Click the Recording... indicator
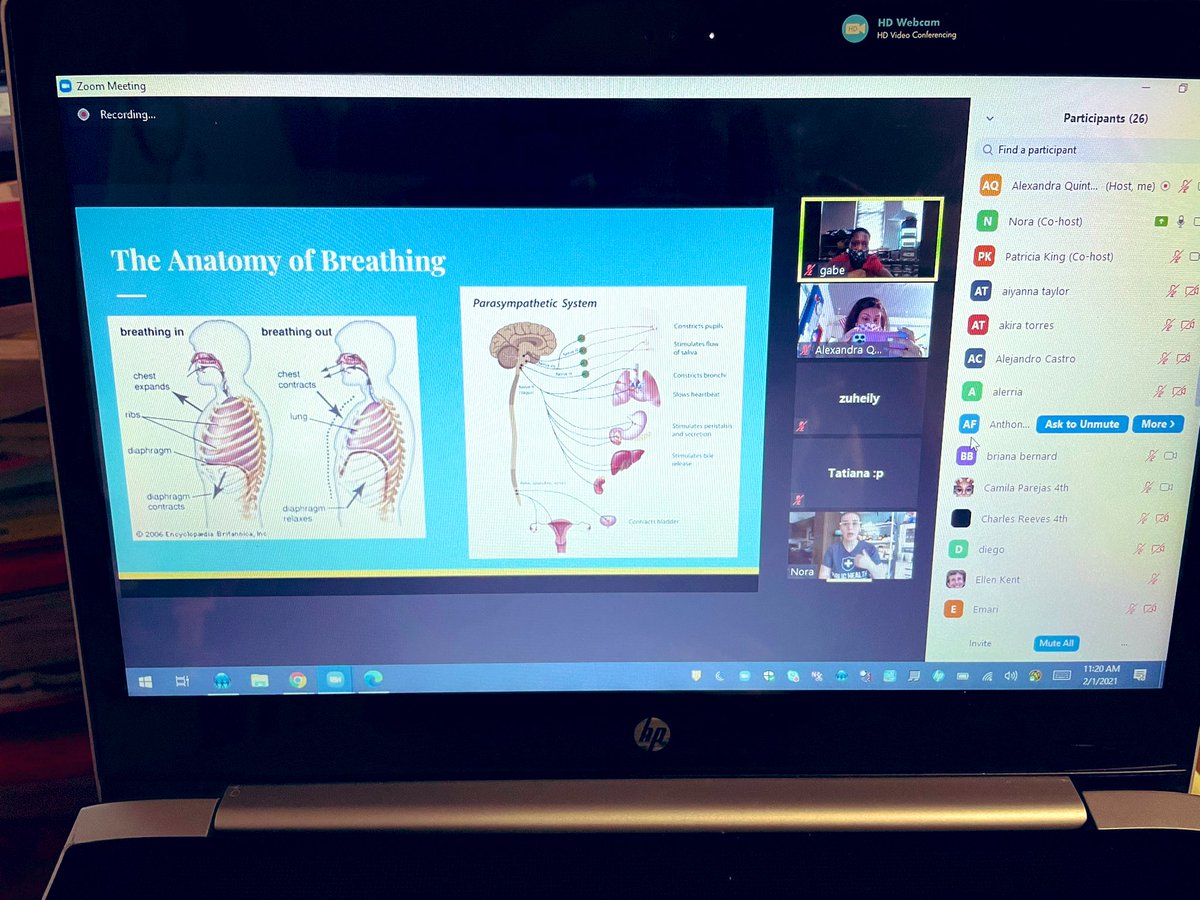This screenshot has width=1200, height=900. point(118,115)
